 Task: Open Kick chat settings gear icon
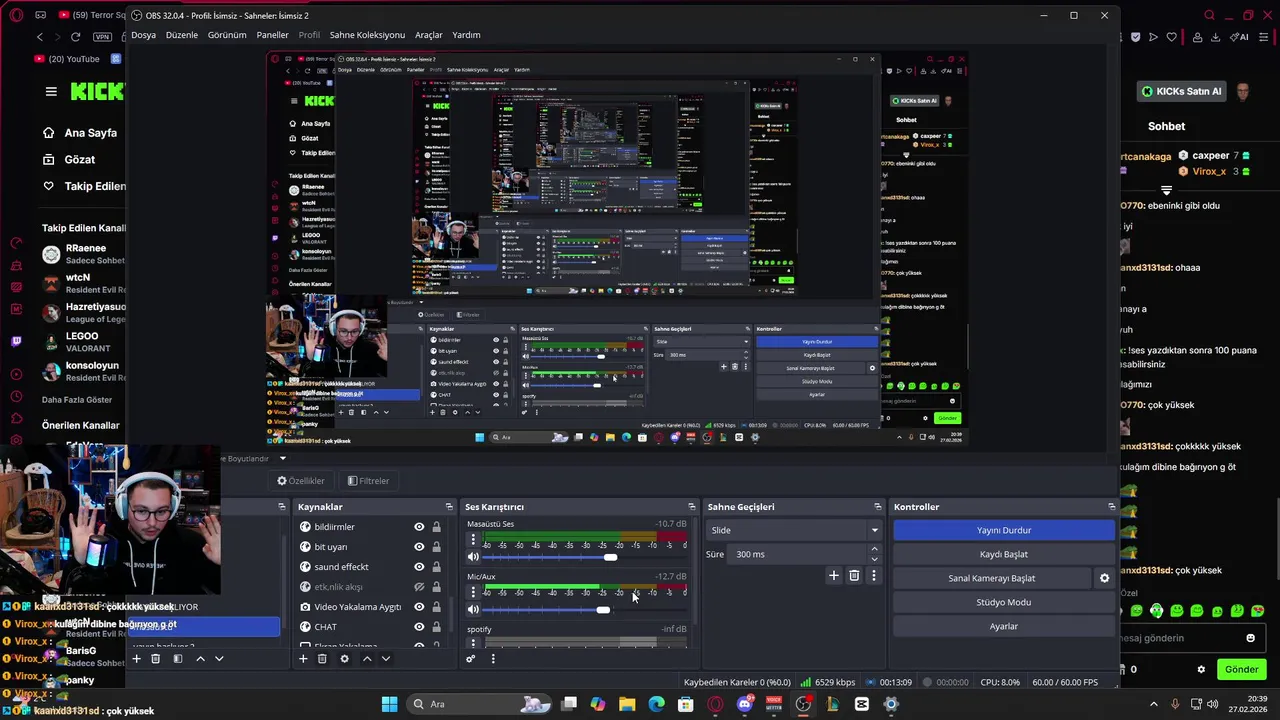[x=1202, y=669]
